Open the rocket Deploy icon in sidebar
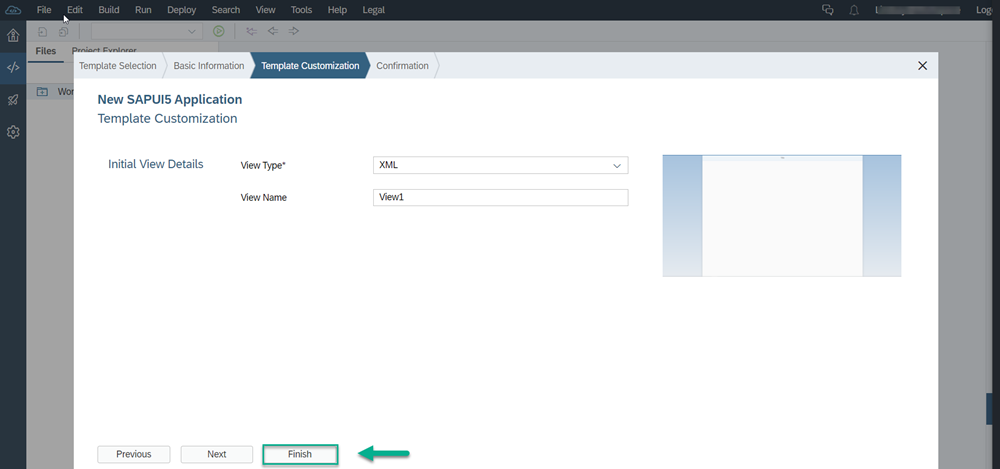Viewport: 1000px width, 469px height. pos(13,100)
